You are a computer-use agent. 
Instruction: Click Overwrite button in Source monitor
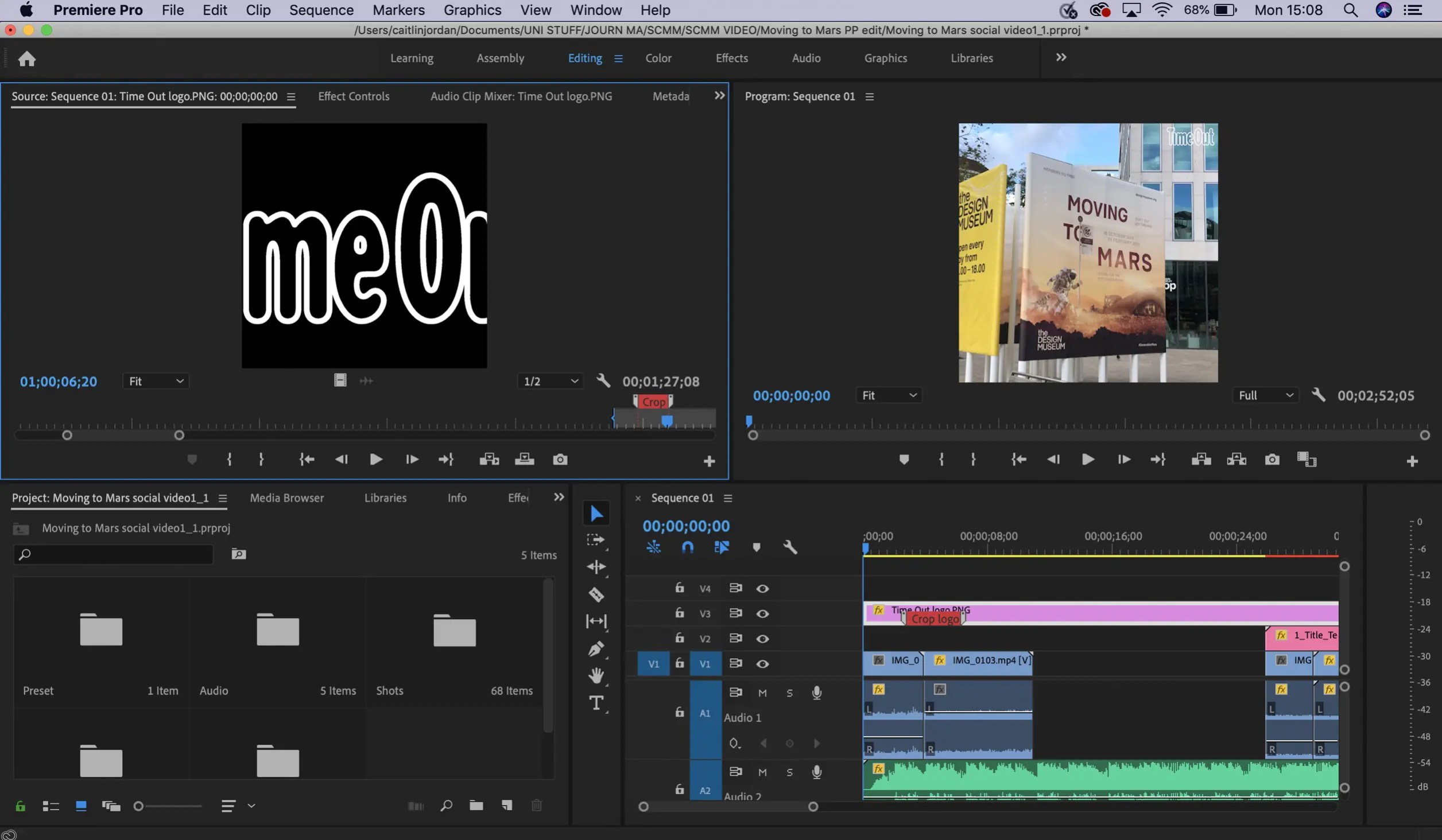524,459
